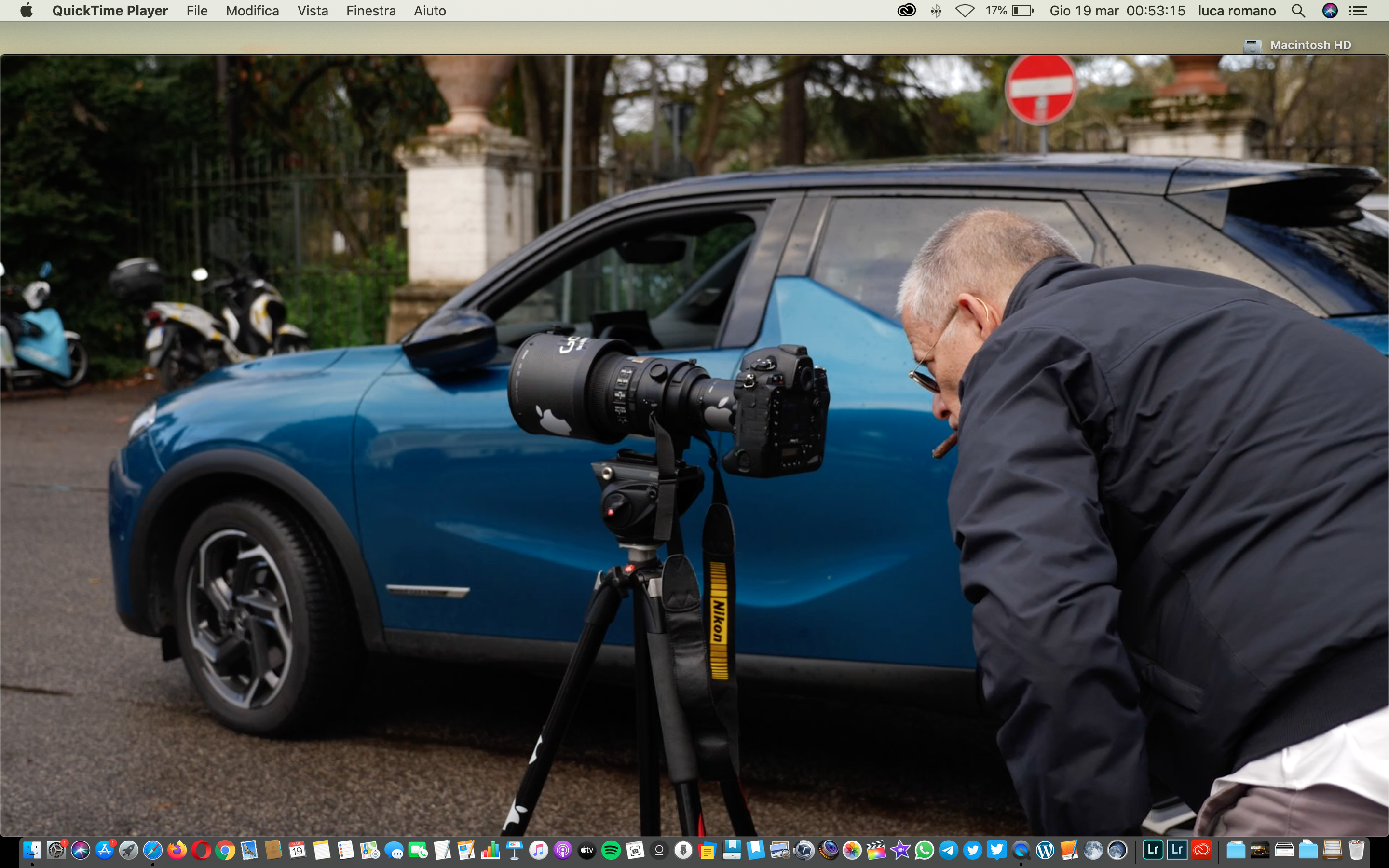1389x868 pixels.
Task: Expand the Vista menu
Action: pyautogui.click(x=312, y=11)
